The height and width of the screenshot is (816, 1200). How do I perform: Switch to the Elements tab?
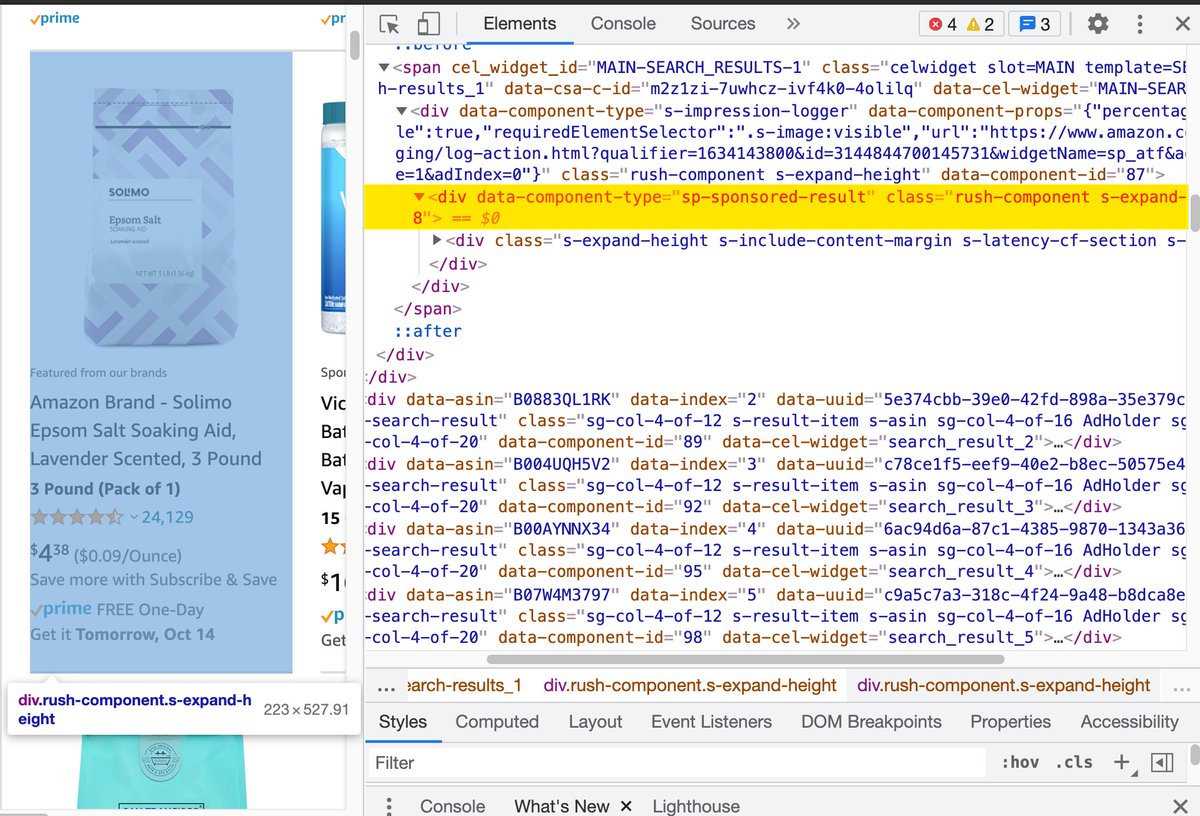519,23
